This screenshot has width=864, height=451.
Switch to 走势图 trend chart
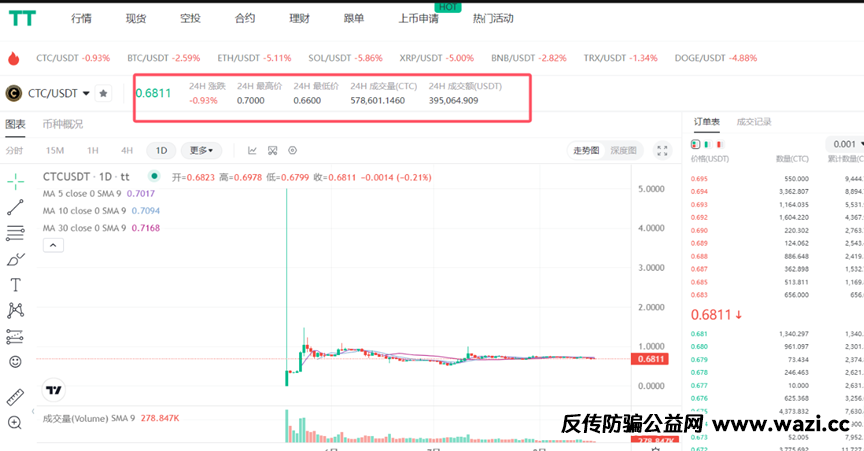586,151
